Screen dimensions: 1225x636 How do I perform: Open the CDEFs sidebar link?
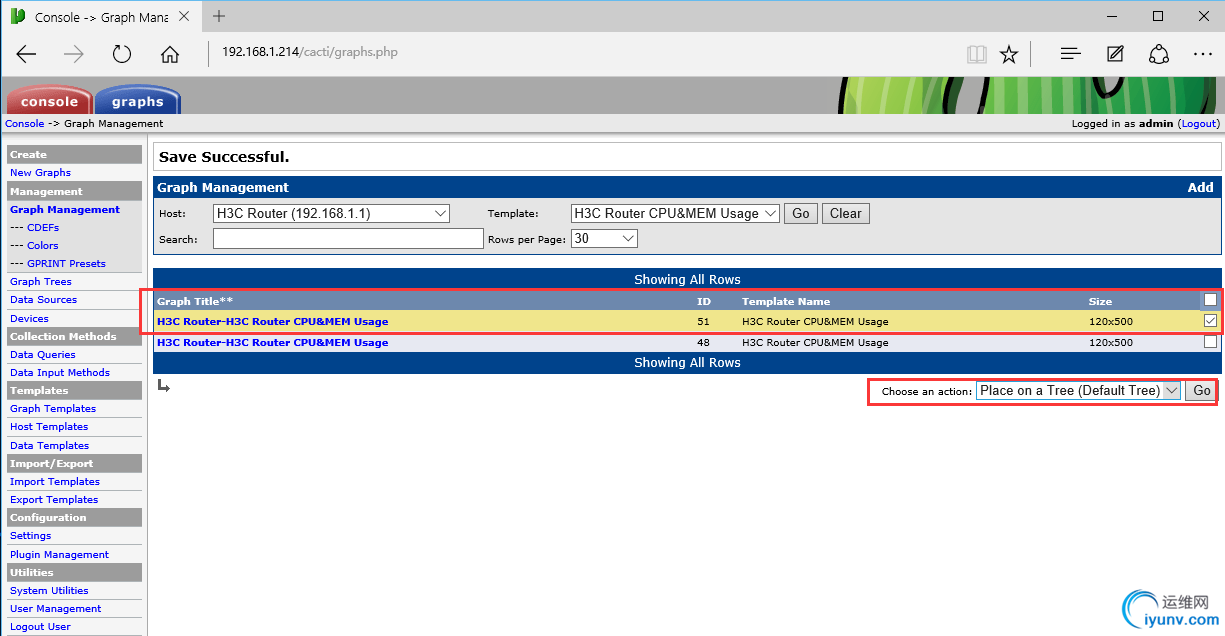coord(43,228)
